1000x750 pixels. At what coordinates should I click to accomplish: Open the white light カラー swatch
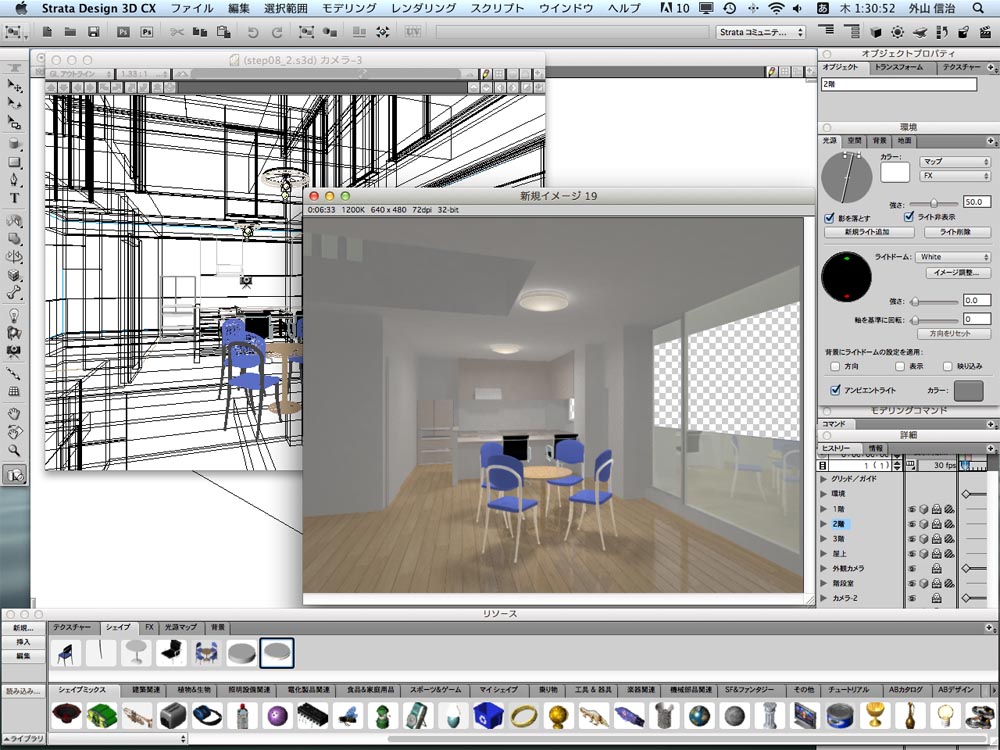tap(895, 172)
